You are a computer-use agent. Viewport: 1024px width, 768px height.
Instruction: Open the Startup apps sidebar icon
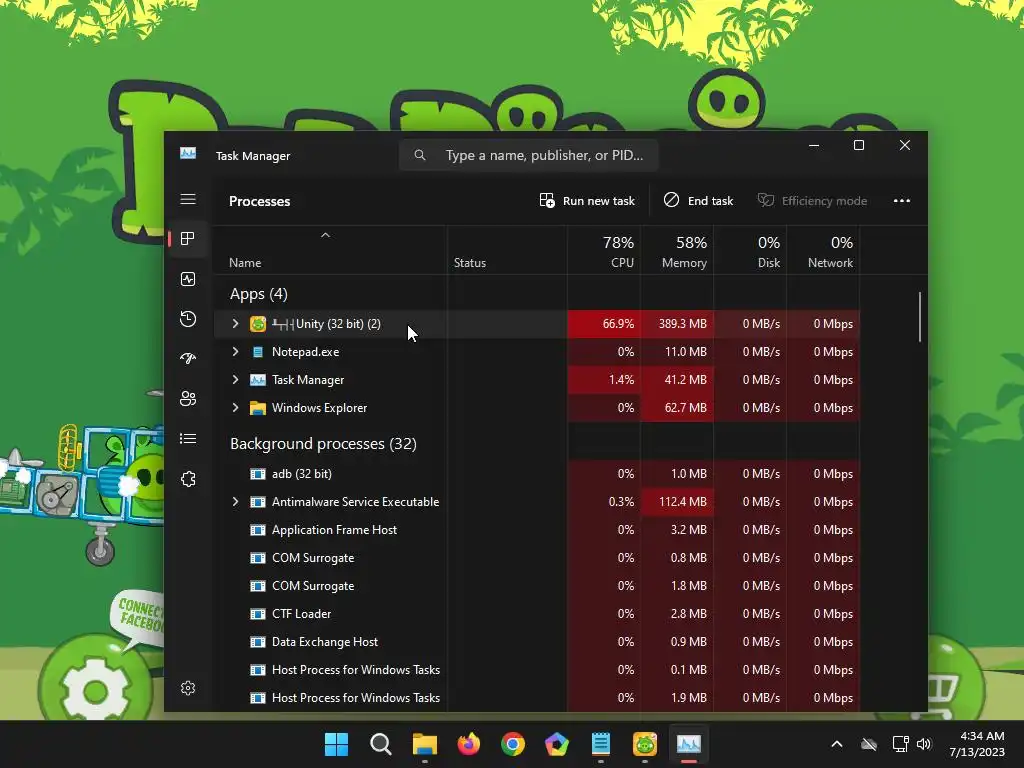click(188, 359)
